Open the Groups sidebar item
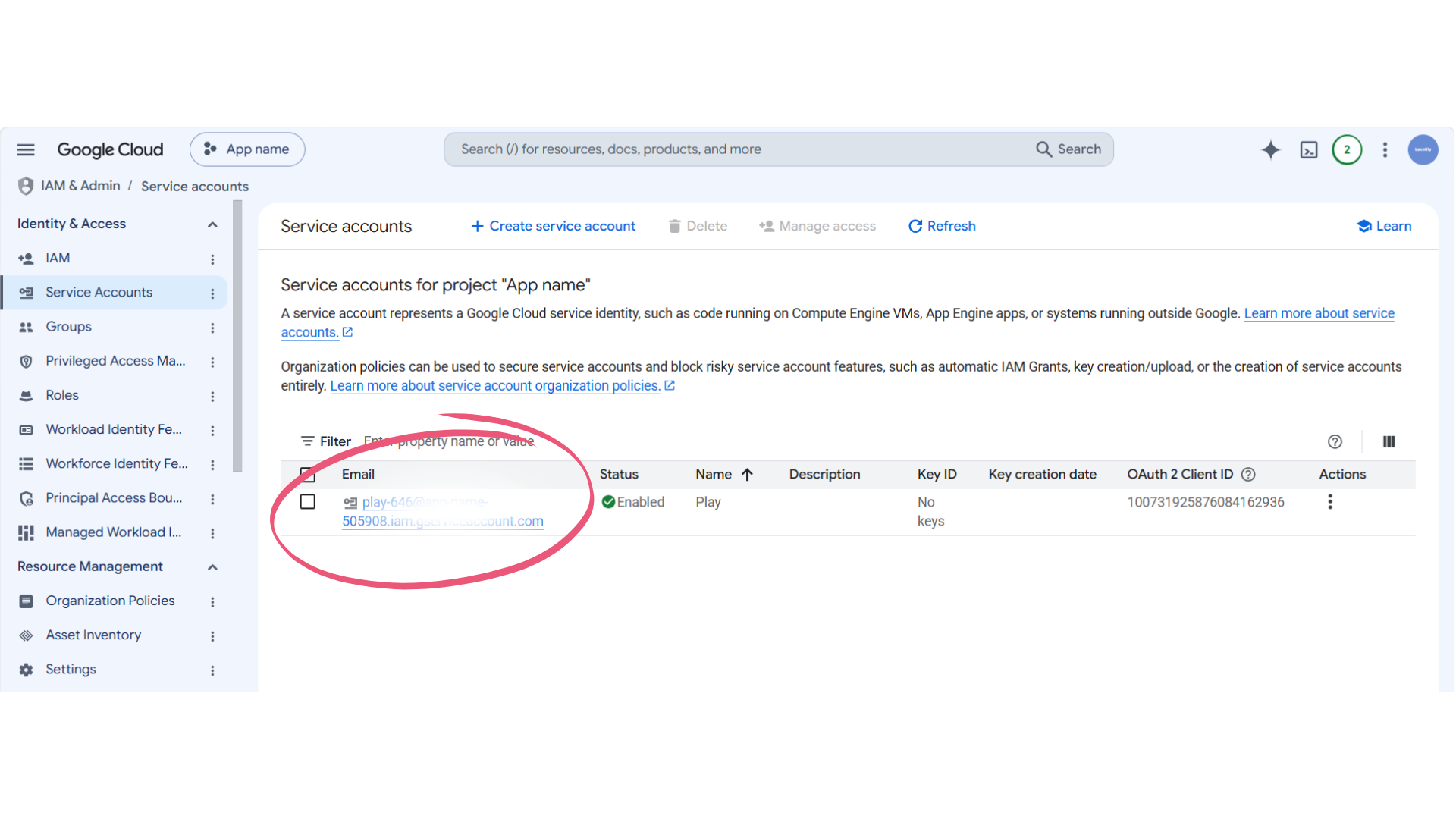Screen dimensions: 1456x819 coord(68,327)
